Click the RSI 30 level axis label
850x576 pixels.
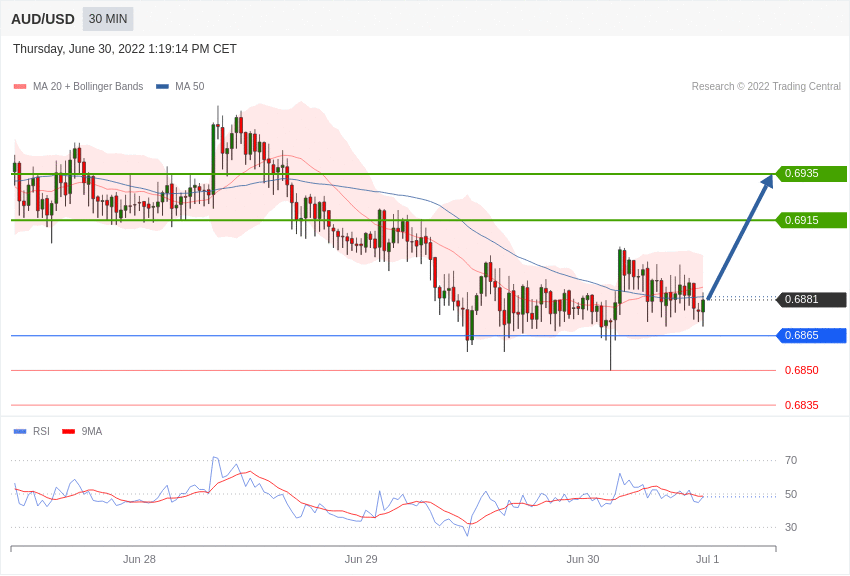[791, 527]
